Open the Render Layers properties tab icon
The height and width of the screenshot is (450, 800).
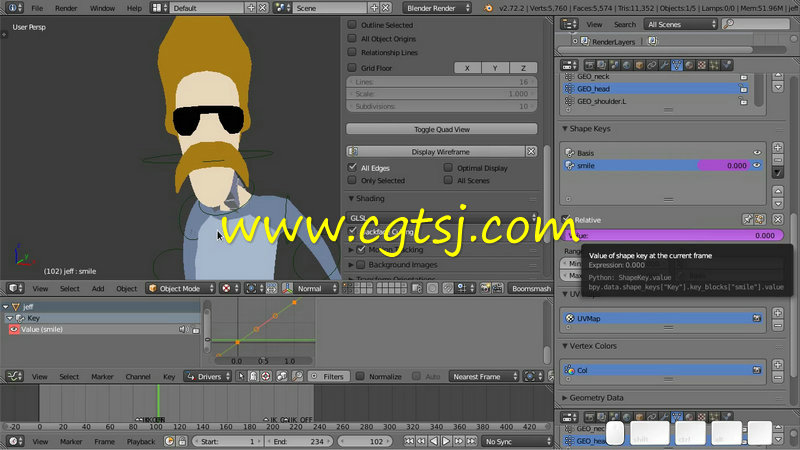click(x=602, y=65)
